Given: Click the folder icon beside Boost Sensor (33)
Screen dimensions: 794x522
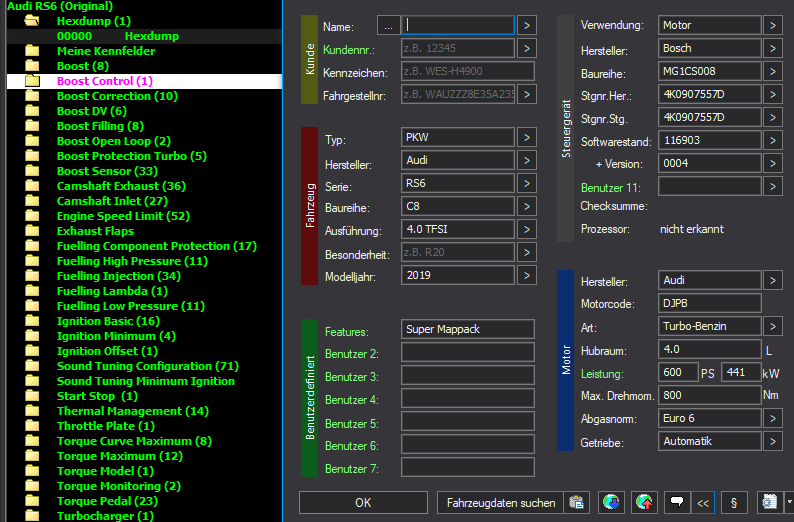Looking at the screenshot, I should click(32, 171).
